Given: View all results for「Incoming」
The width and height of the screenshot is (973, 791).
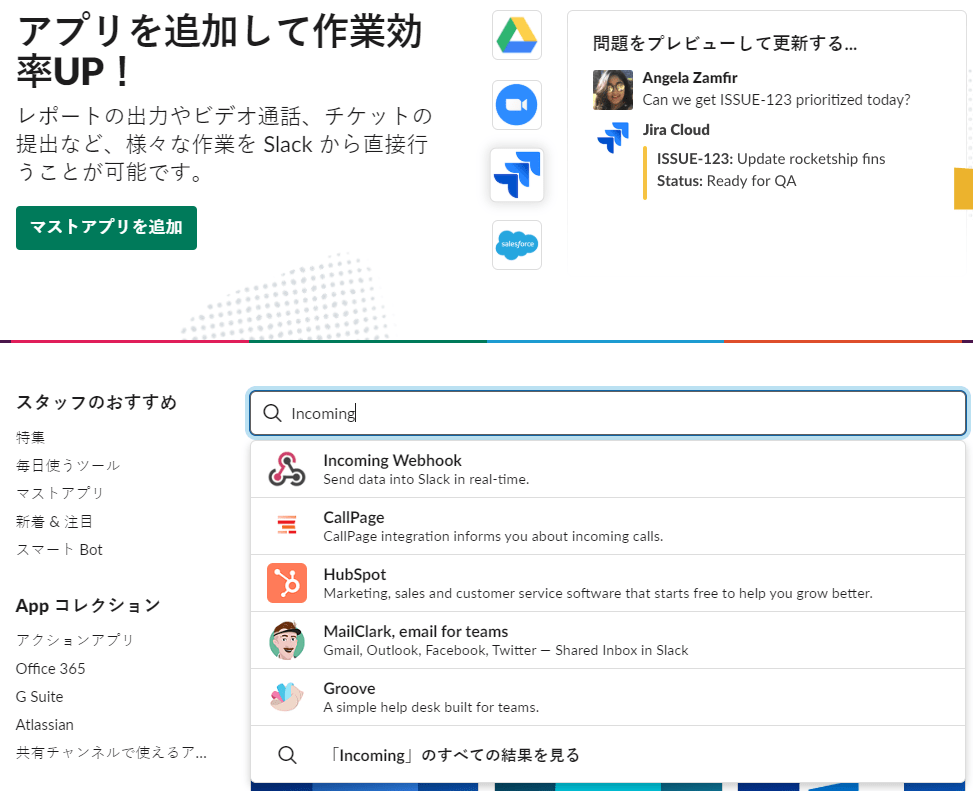Looking at the screenshot, I should (608, 755).
